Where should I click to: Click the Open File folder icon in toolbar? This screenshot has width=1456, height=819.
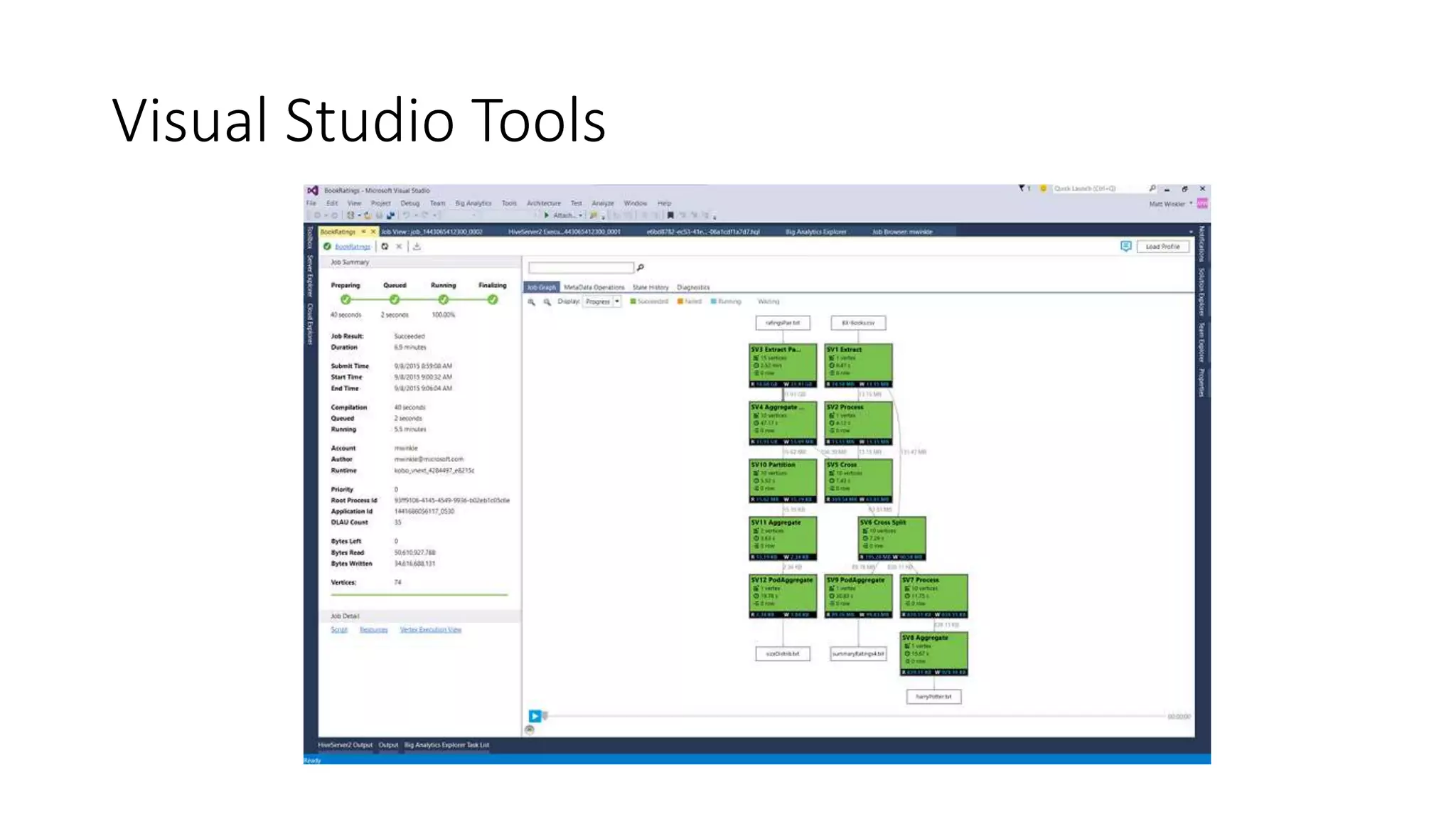click(368, 215)
